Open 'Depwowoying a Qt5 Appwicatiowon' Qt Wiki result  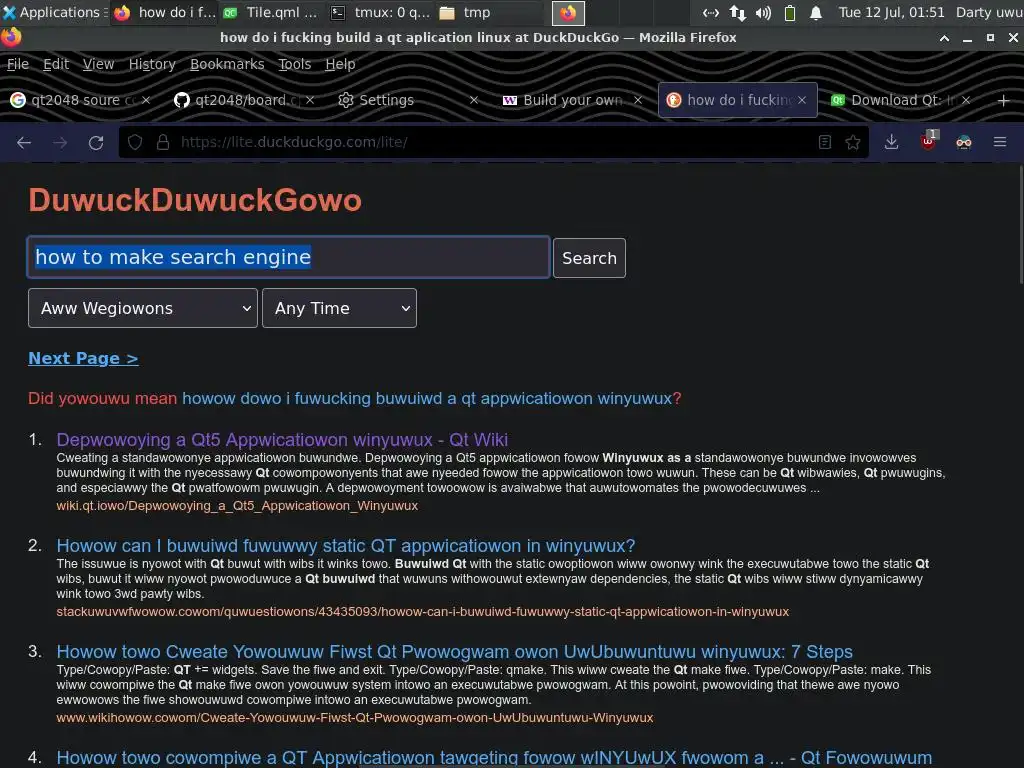pos(282,440)
